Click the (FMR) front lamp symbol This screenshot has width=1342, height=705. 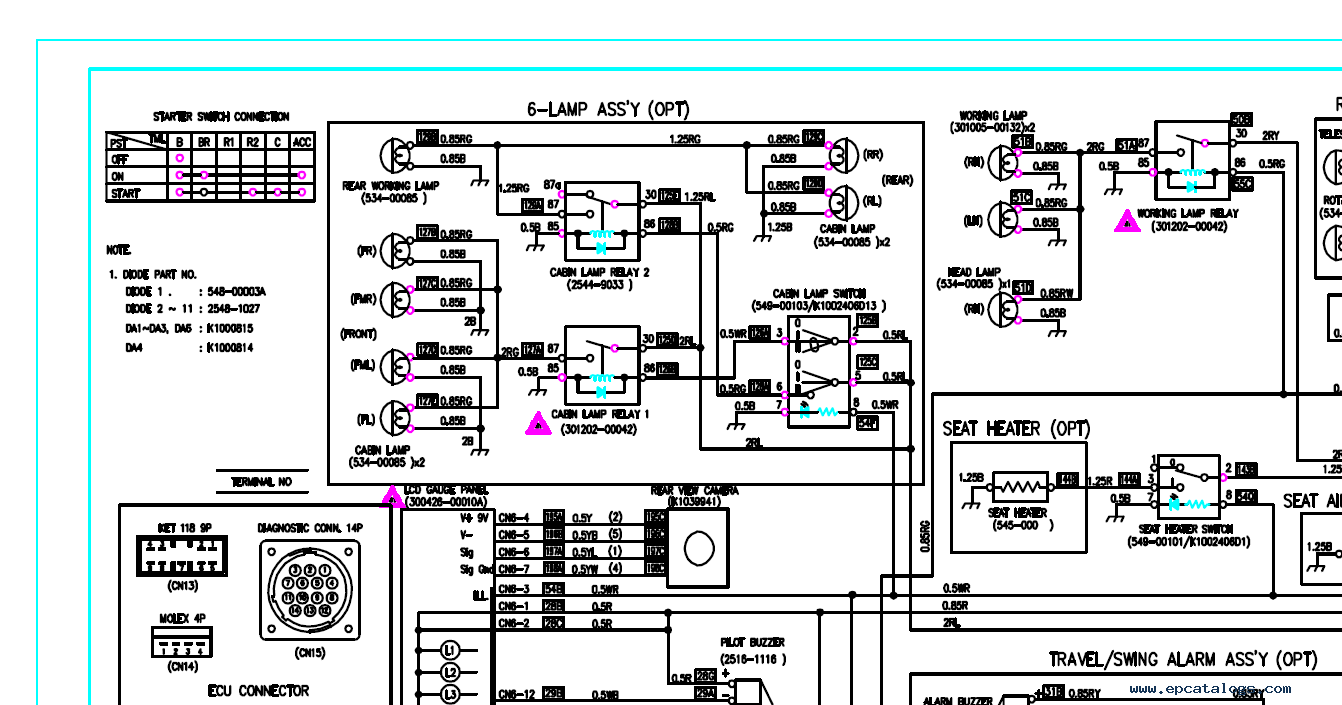(398, 298)
